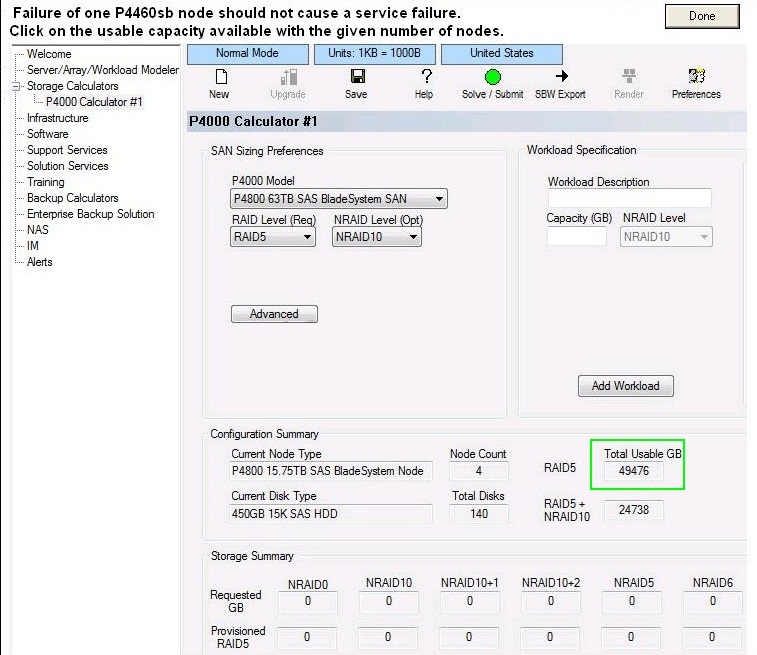Click the Save floppy disk icon
This screenshot has height=655, width=757.
pos(357,76)
